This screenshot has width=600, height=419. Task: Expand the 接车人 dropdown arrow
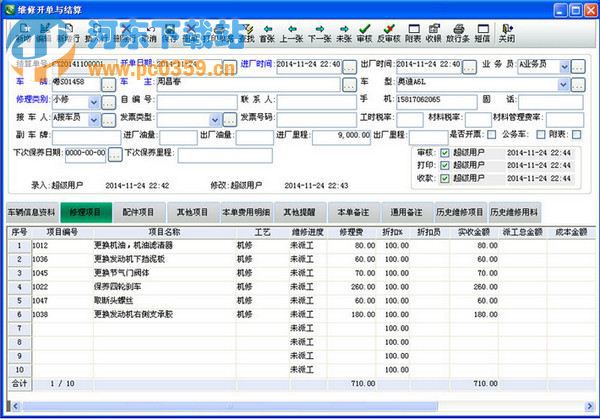click(x=94, y=120)
